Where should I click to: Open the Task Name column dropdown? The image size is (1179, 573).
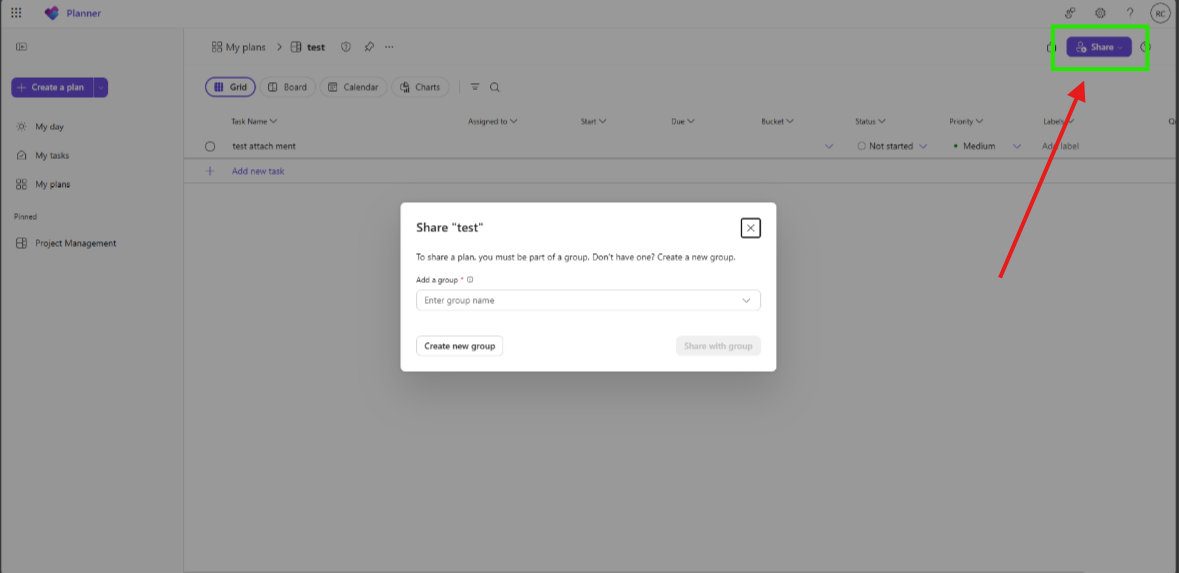click(274, 121)
